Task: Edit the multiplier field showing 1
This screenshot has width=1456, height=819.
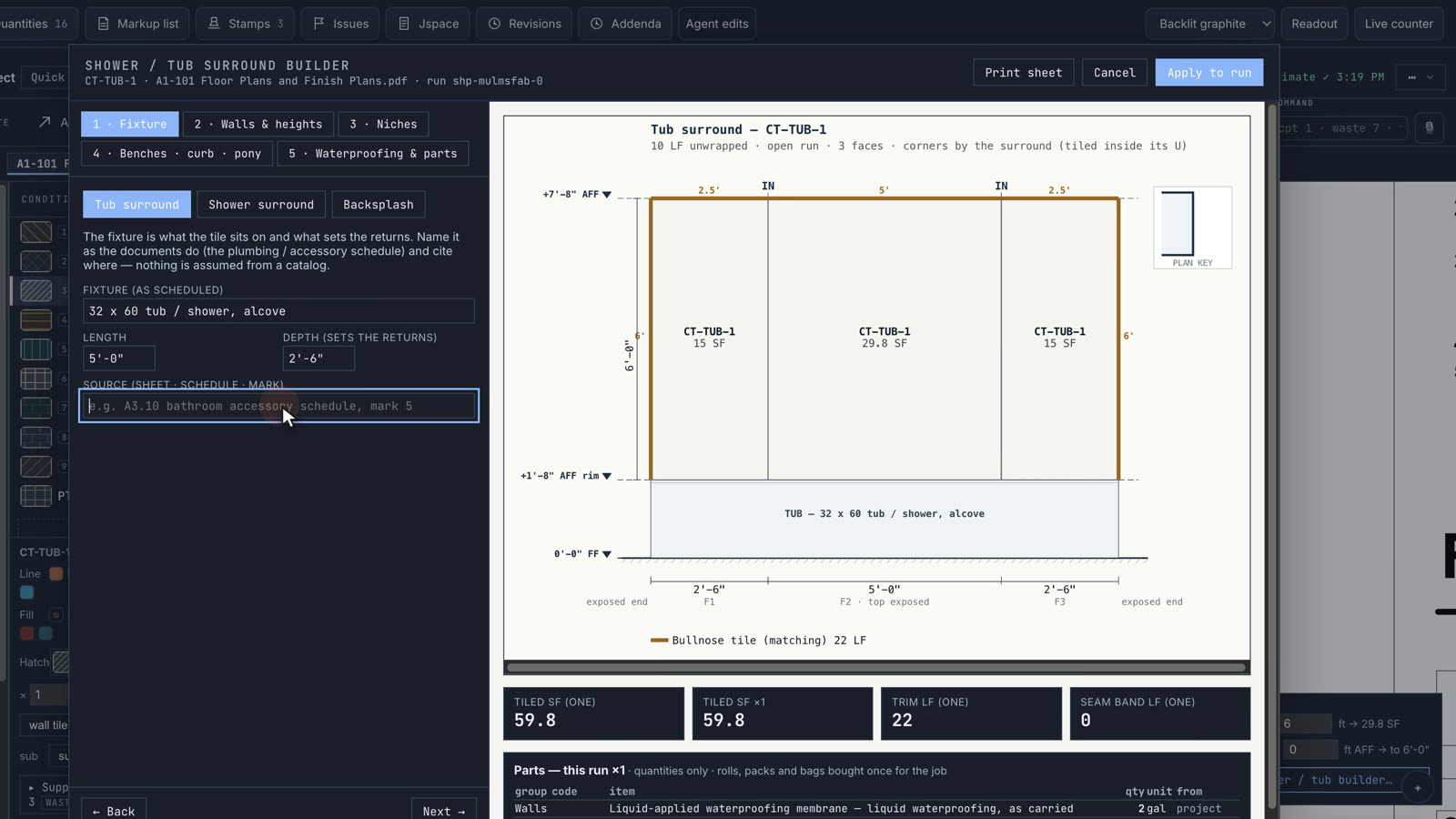Action: pos(49,695)
